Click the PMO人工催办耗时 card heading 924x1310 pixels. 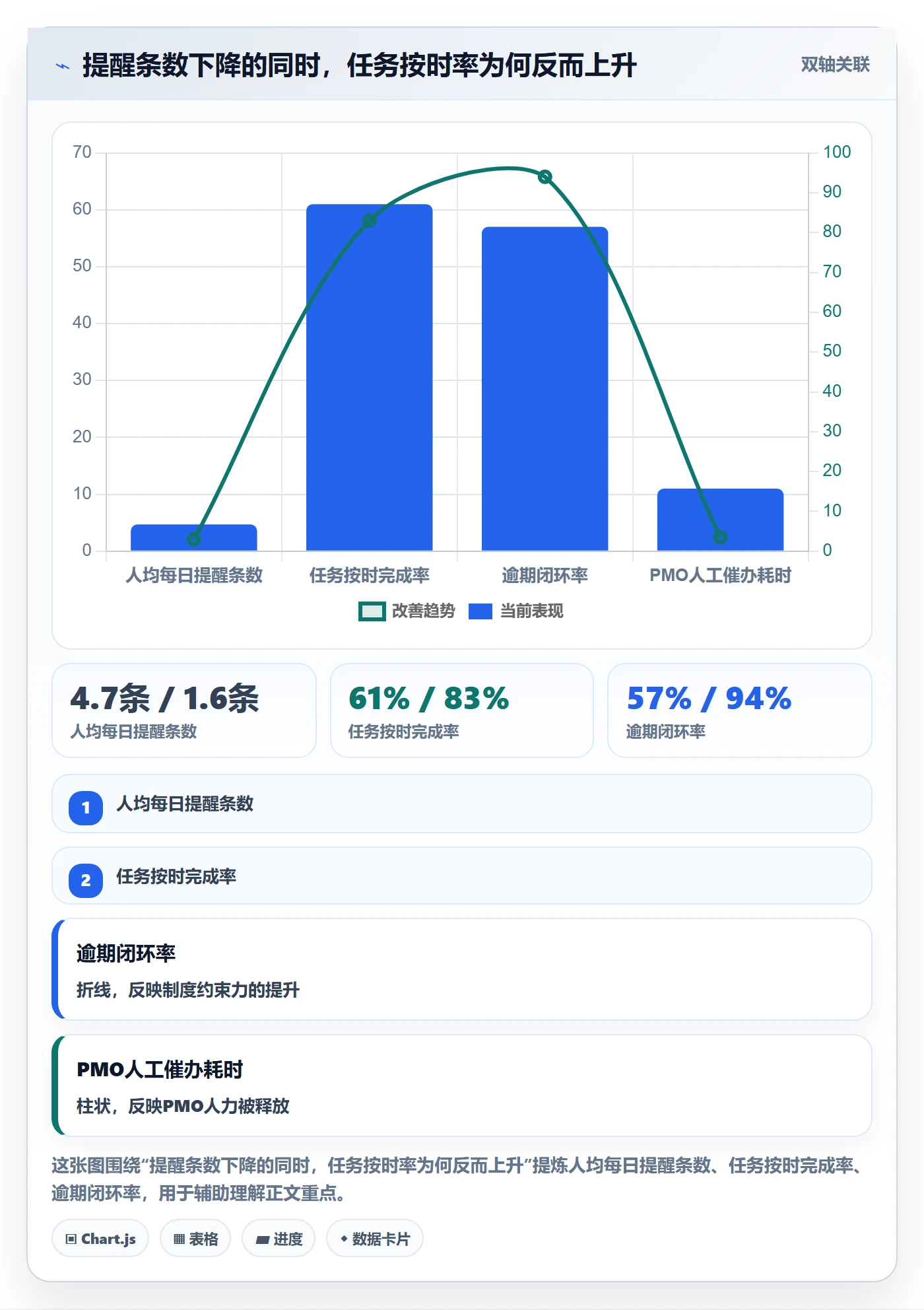160,1070
